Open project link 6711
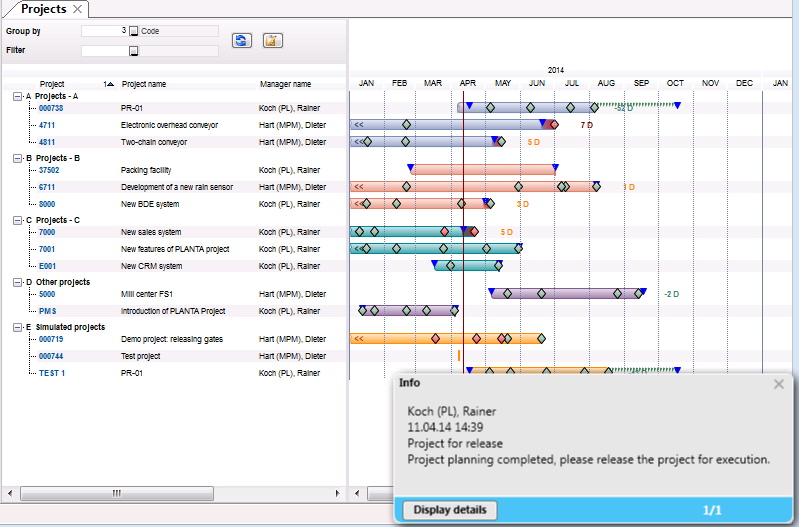Screen dimensions: 799x527 47,187
